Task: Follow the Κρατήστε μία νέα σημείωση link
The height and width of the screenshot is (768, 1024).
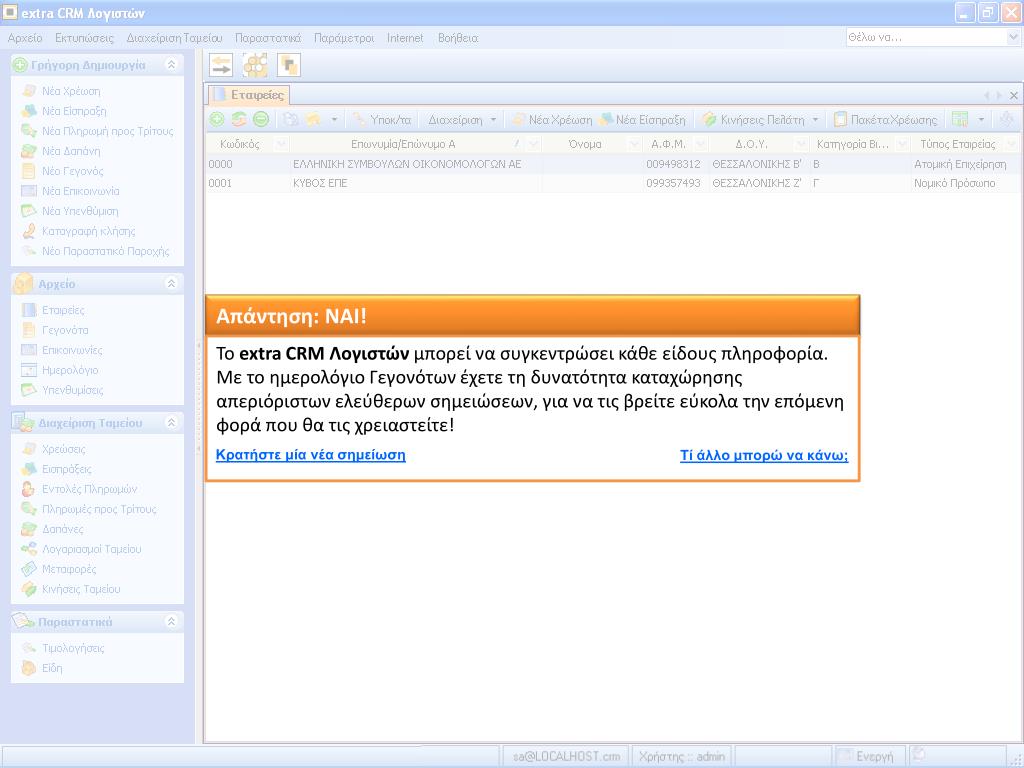Action: [311, 455]
